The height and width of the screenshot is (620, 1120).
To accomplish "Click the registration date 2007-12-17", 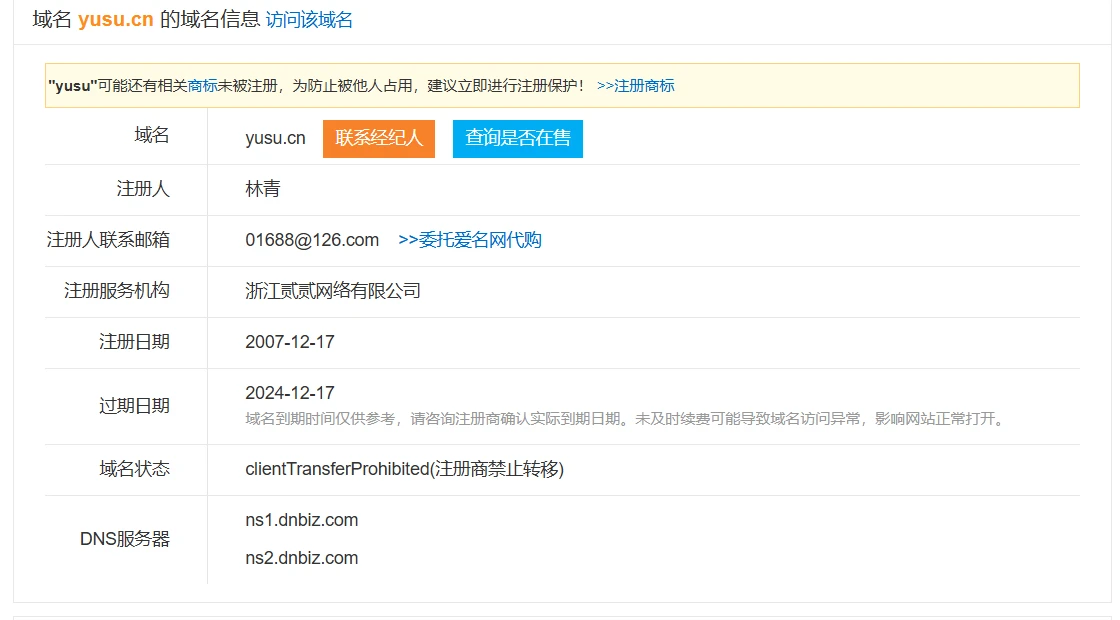I will click(290, 342).
